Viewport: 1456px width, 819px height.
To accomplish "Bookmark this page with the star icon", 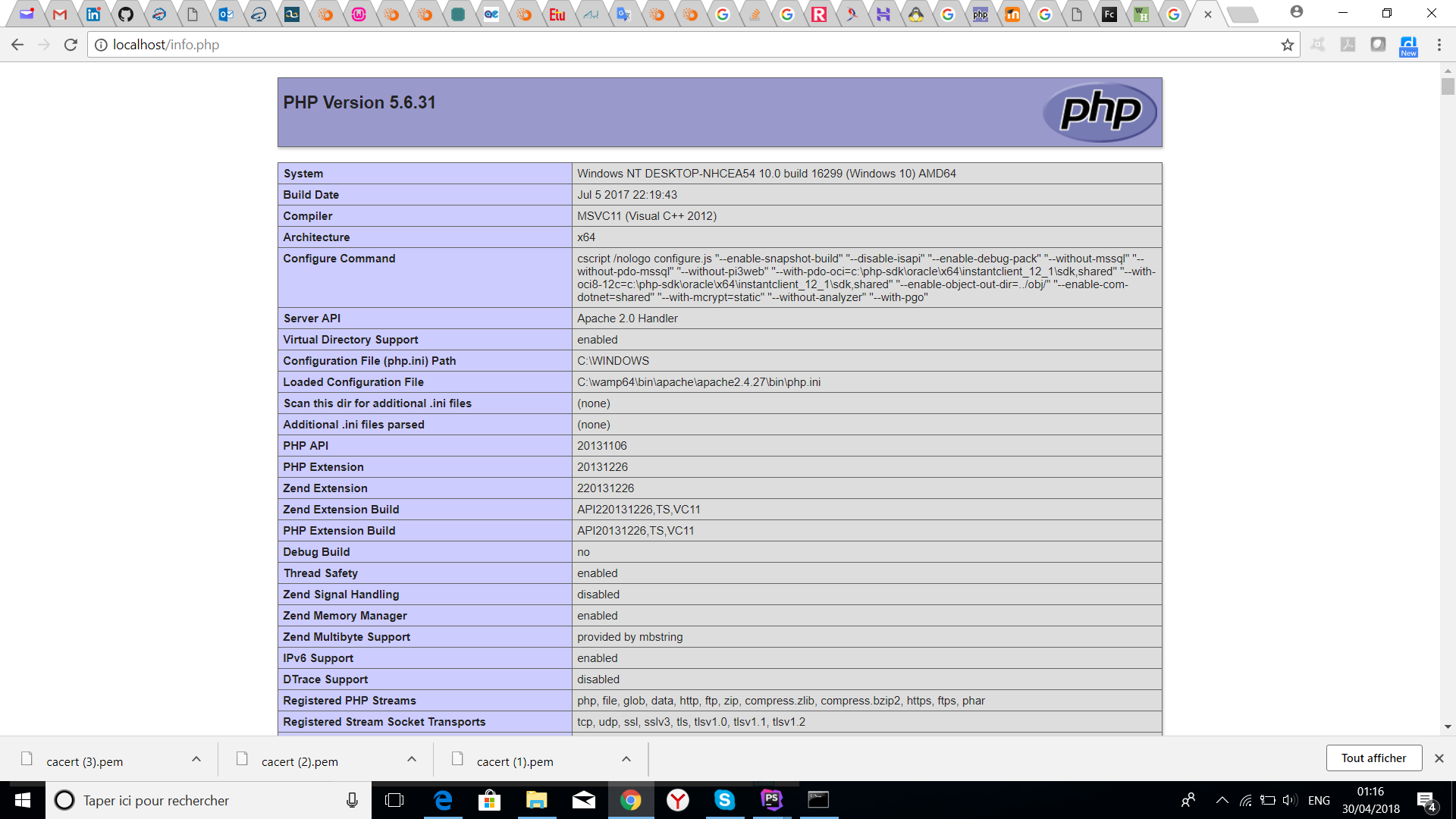I will (1287, 45).
